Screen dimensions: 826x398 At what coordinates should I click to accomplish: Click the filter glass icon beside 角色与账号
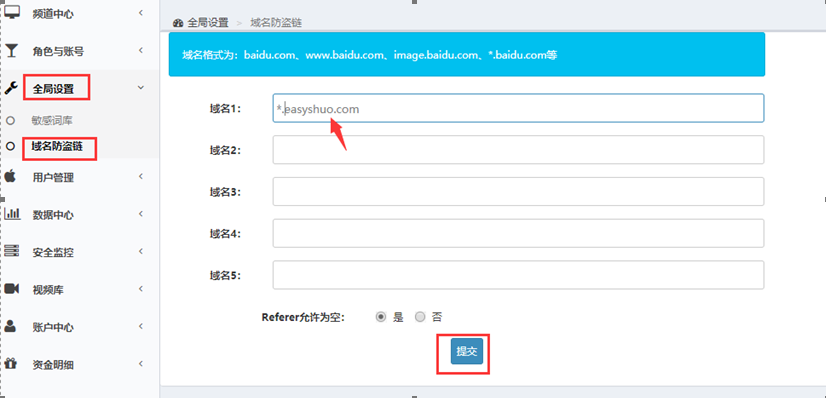click(x=12, y=51)
